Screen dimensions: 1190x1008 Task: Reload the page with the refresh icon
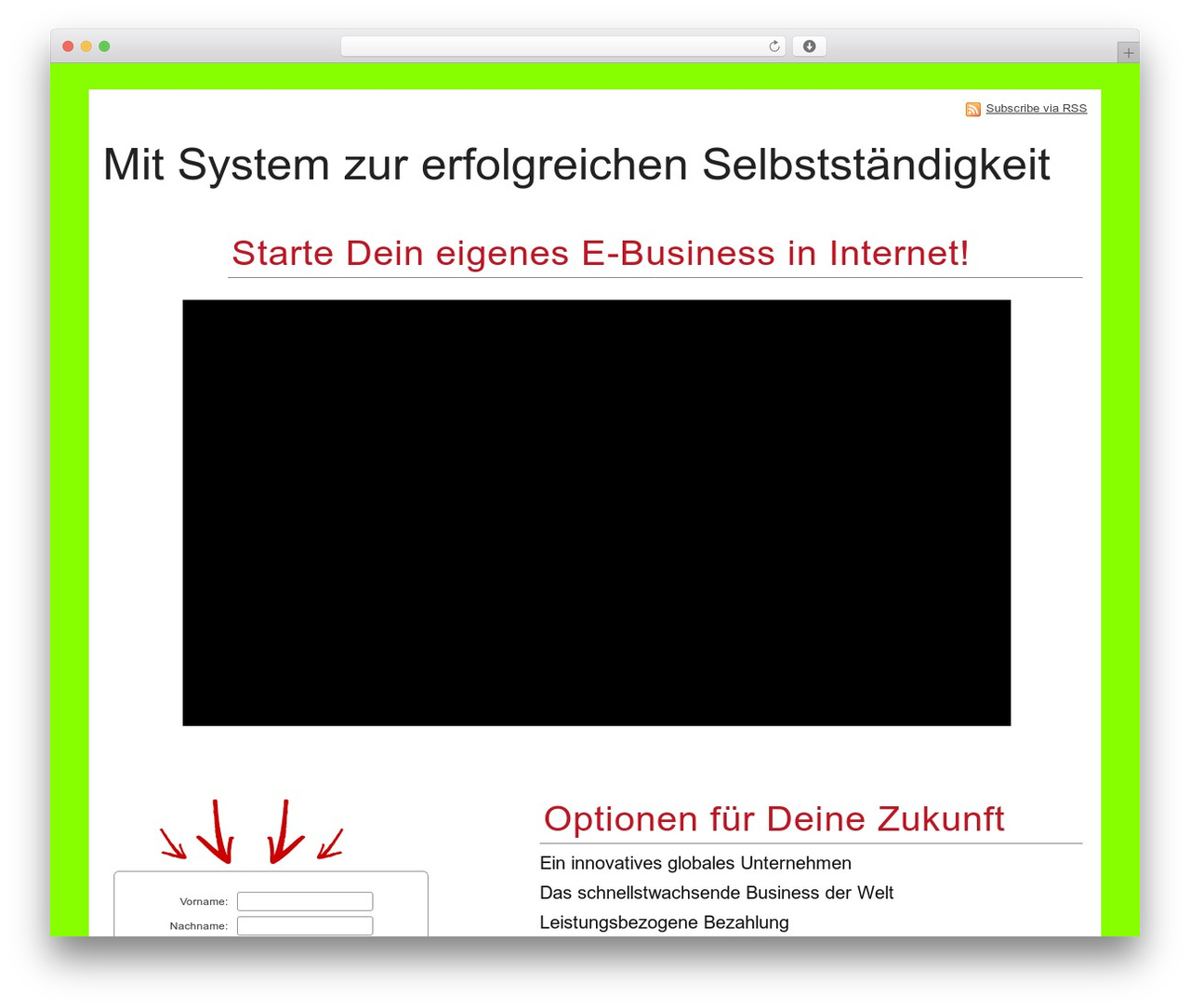coord(774,46)
